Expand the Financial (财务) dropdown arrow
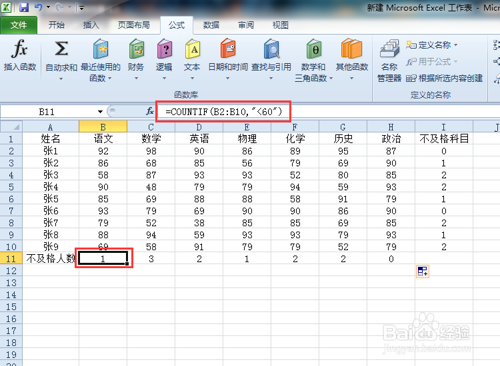 (x=136, y=78)
